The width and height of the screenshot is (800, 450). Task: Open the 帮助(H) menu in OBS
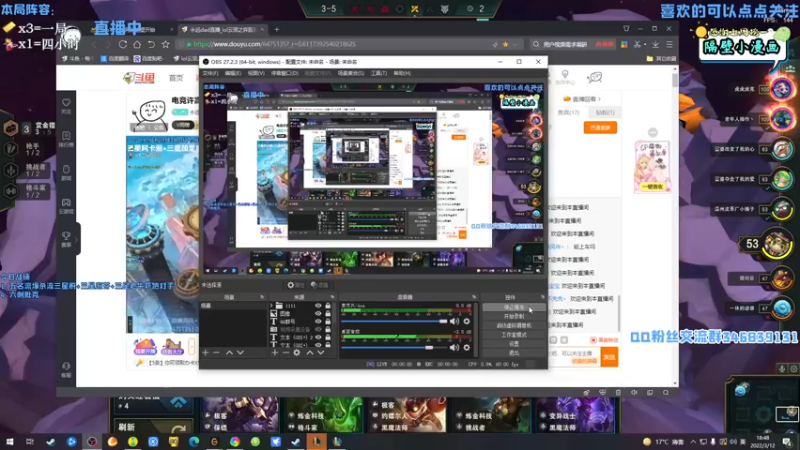402,73
